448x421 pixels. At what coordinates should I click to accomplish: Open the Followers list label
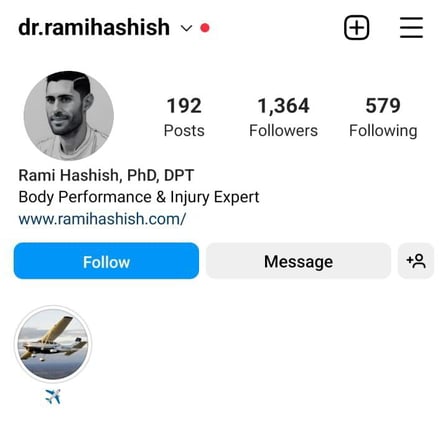pyautogui.click(x=283, y=130)
